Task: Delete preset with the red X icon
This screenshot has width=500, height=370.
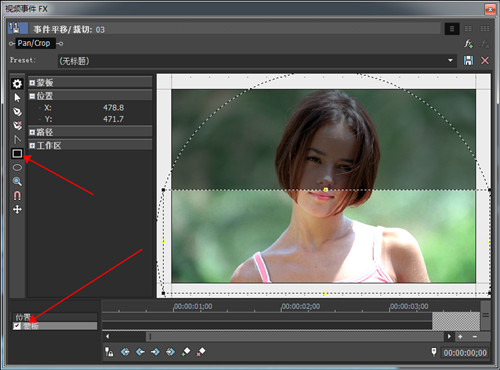Action: (x=485, y=61)
